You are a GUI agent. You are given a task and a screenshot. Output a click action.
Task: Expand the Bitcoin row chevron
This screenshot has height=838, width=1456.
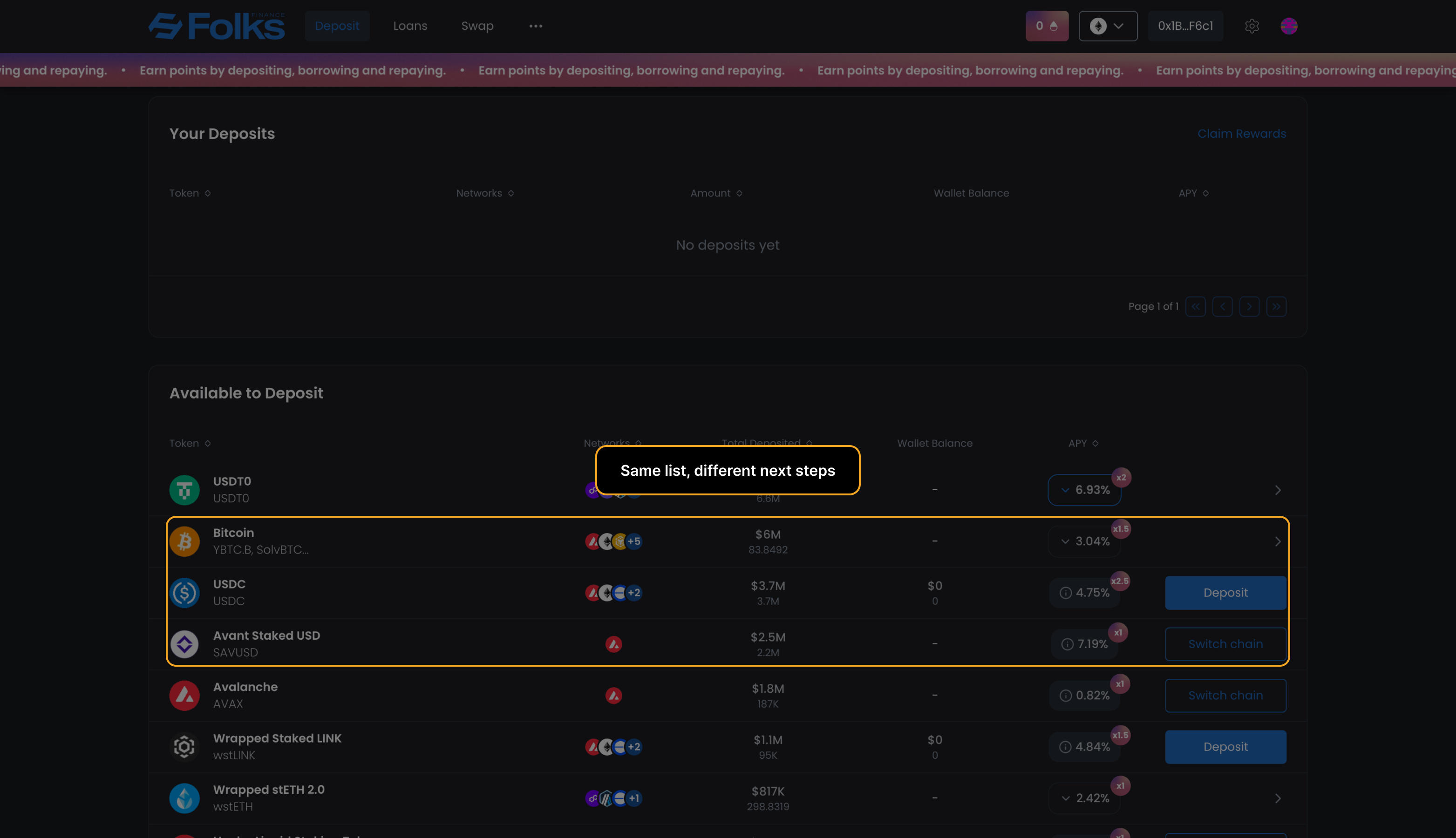click(1278, 541)
